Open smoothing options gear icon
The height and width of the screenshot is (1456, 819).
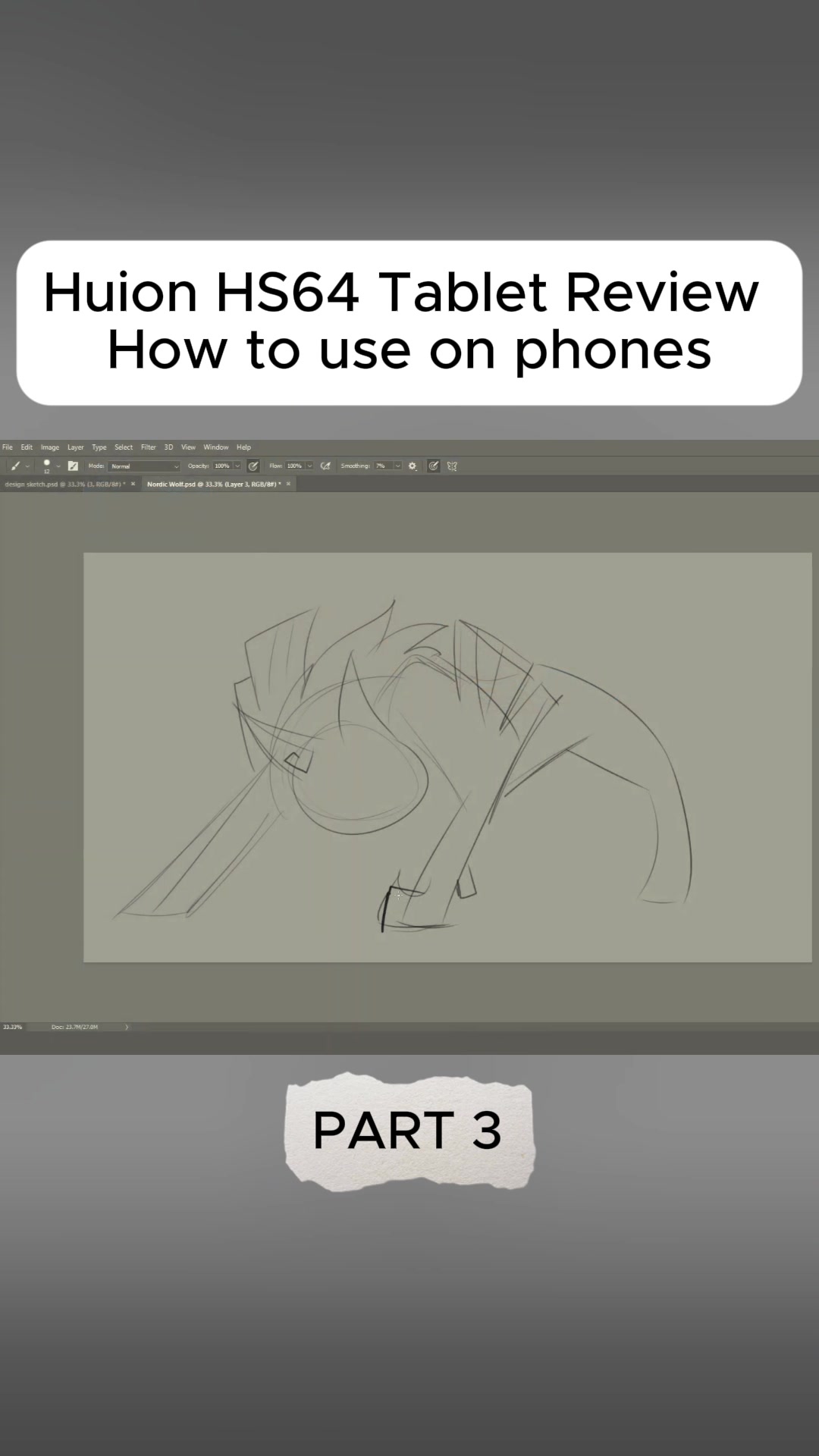[x=413, y=466]
